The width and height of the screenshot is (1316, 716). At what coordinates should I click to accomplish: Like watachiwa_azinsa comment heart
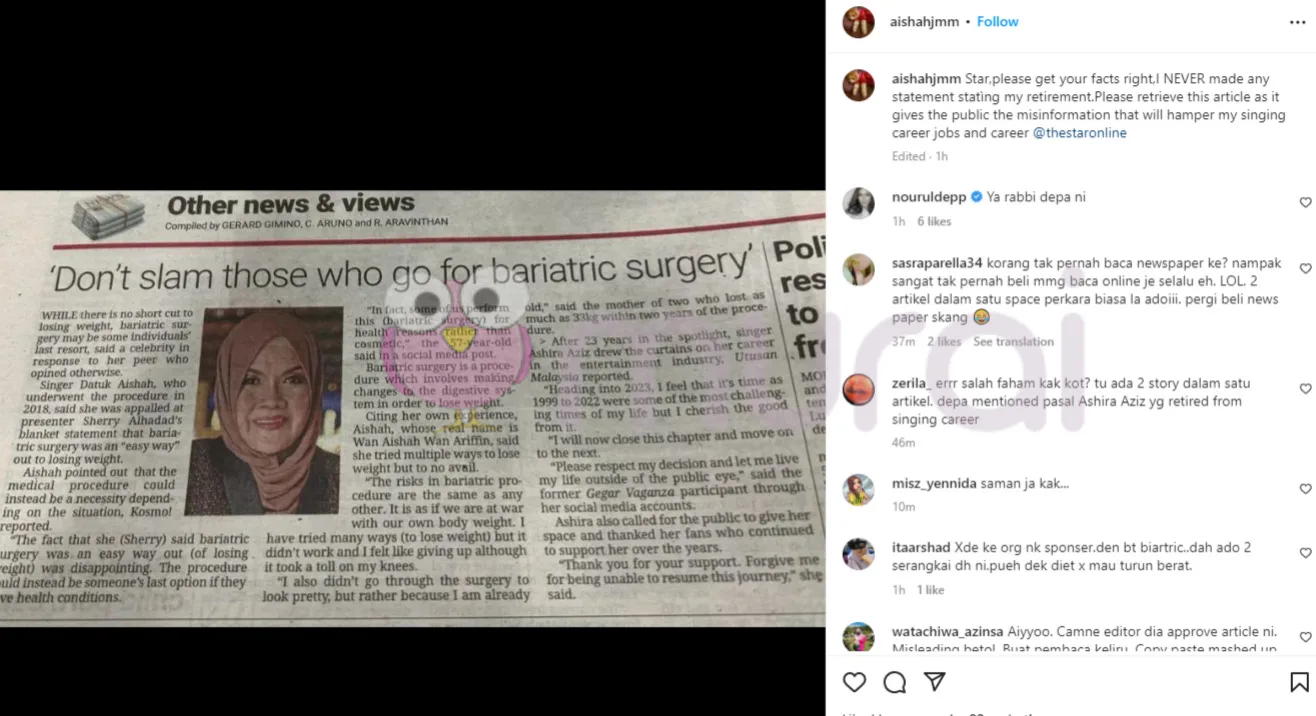pos(1305,636)
